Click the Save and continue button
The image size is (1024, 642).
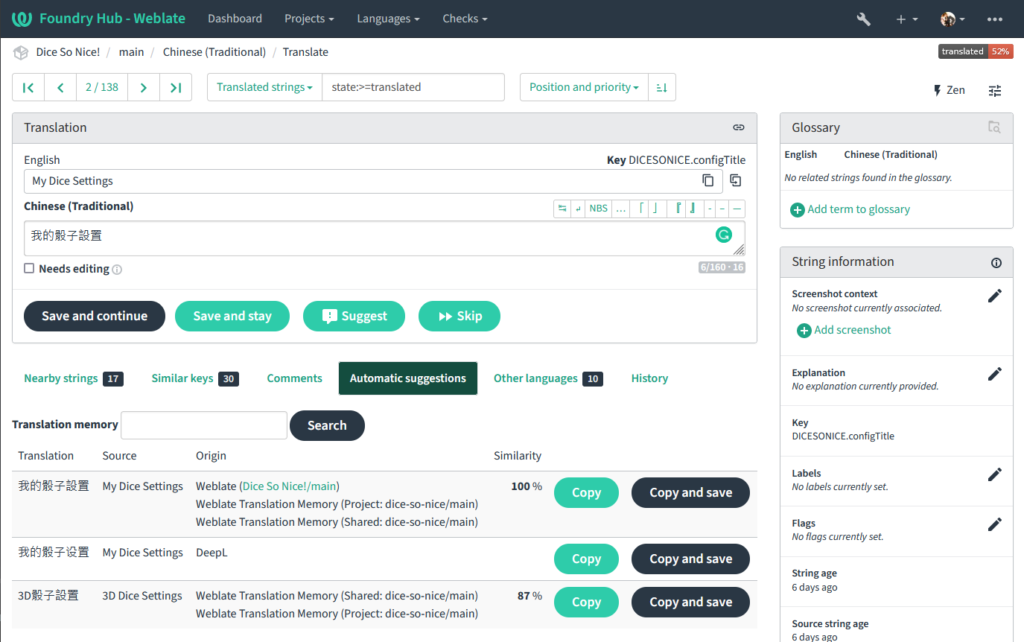point(94,316)
